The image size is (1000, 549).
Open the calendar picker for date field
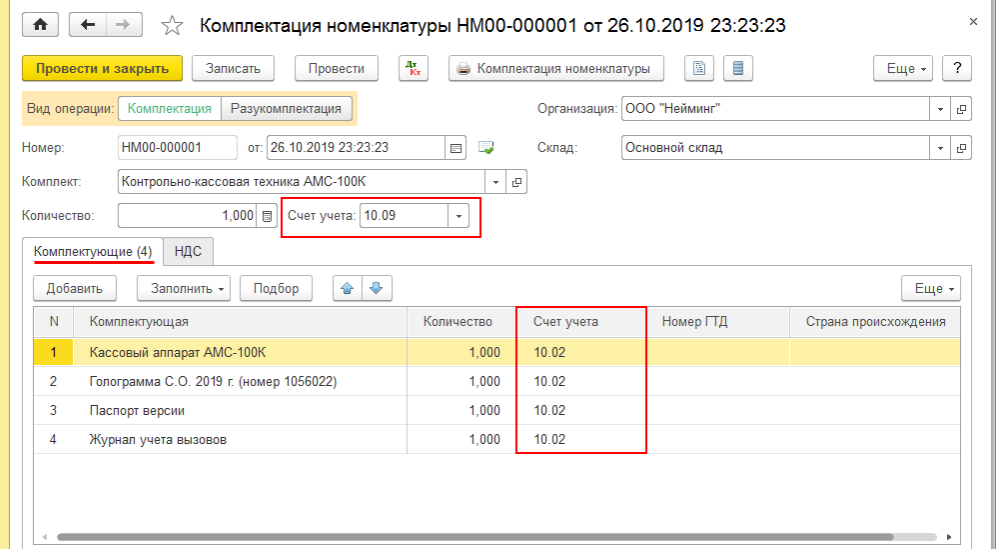tap(456, 148)
